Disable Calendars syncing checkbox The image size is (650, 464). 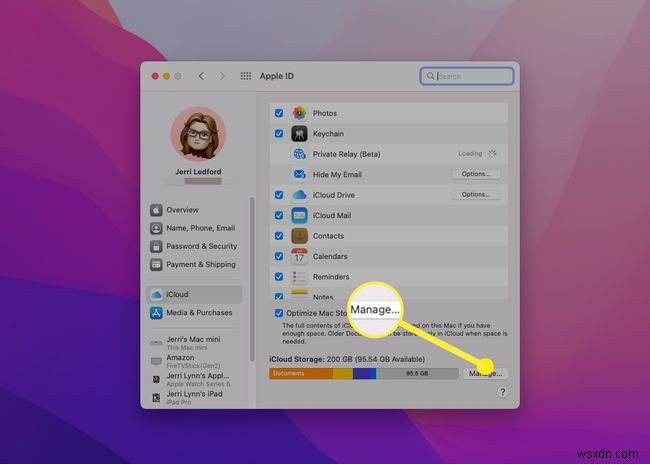[x=279, y=256]
